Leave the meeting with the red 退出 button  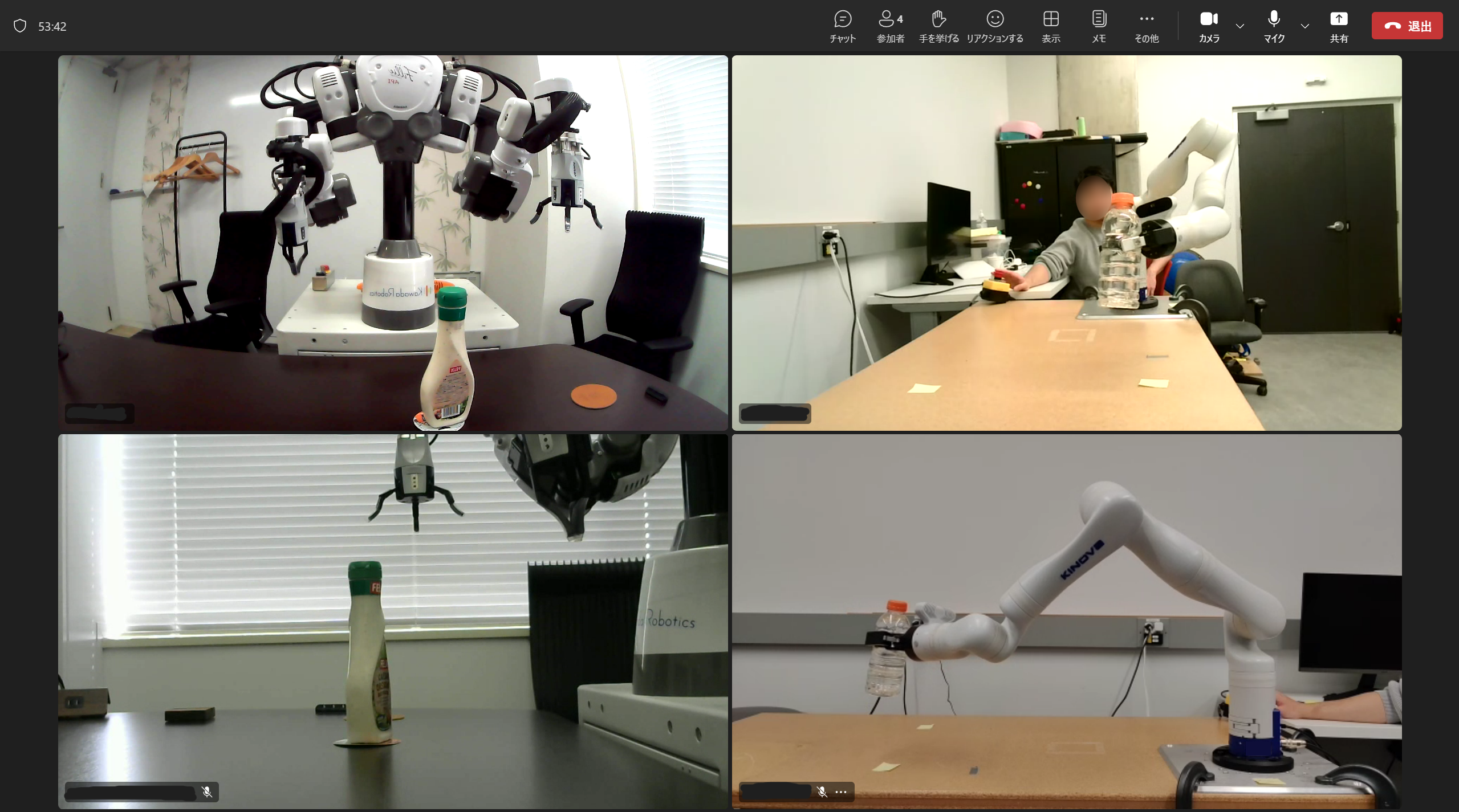pos(1407,26)
